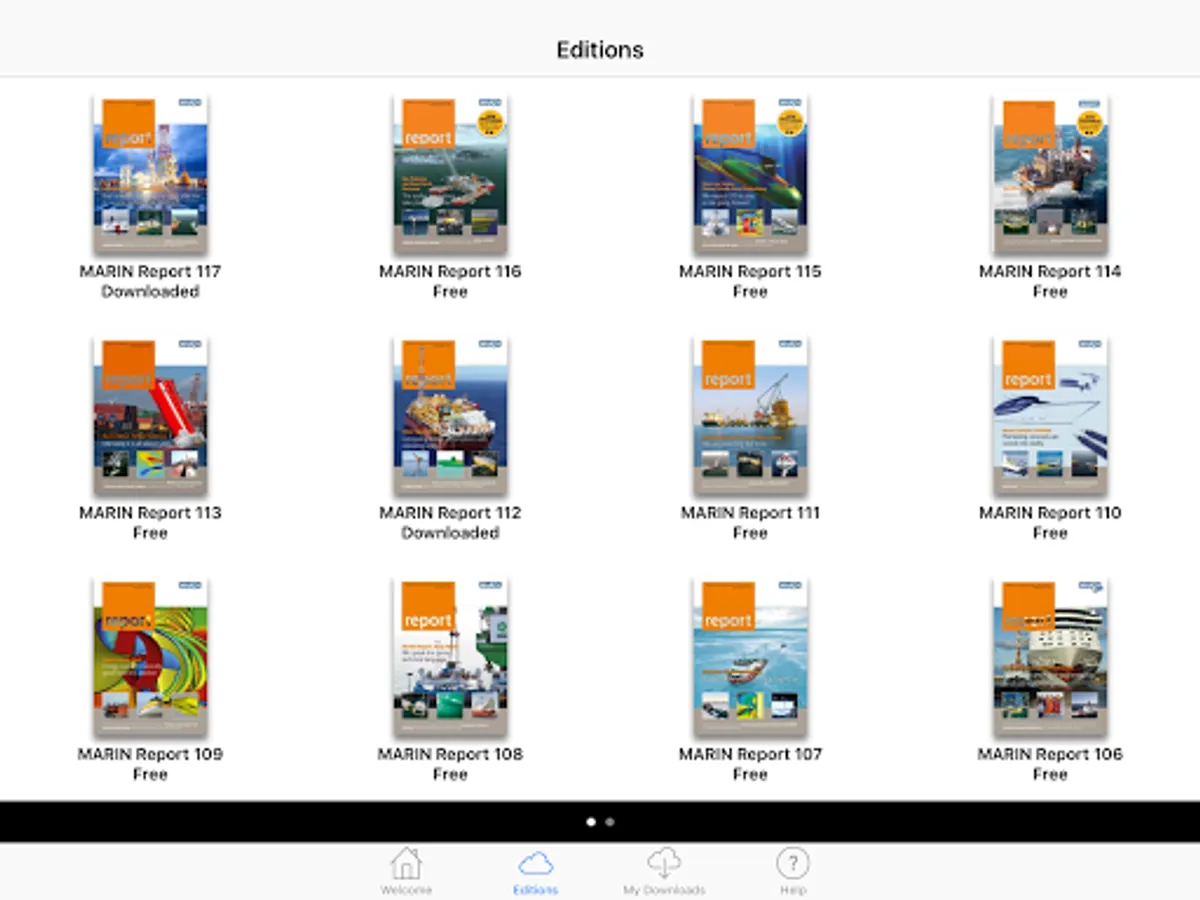Click Free label under MARIN Report 106

click(1050, 775)
